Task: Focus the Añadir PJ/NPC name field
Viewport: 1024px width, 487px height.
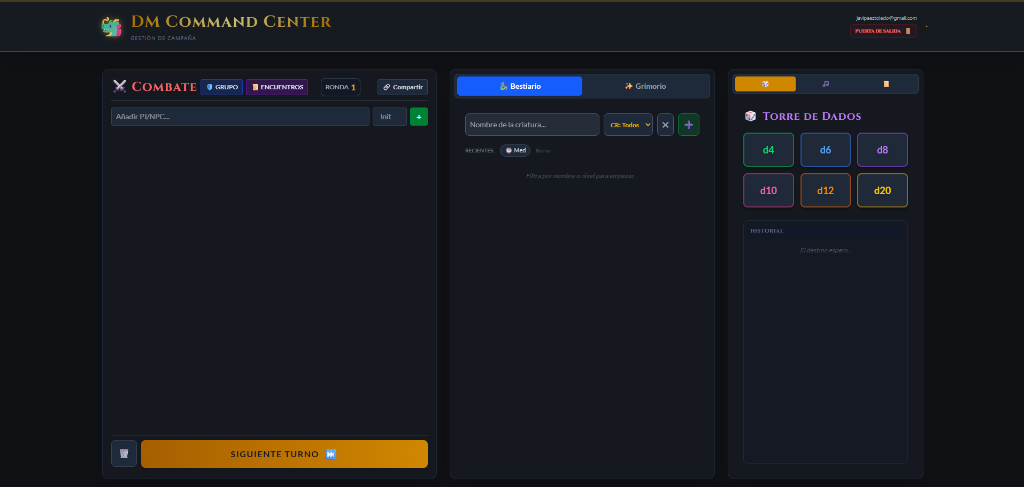Action: (x=240, y=117)
